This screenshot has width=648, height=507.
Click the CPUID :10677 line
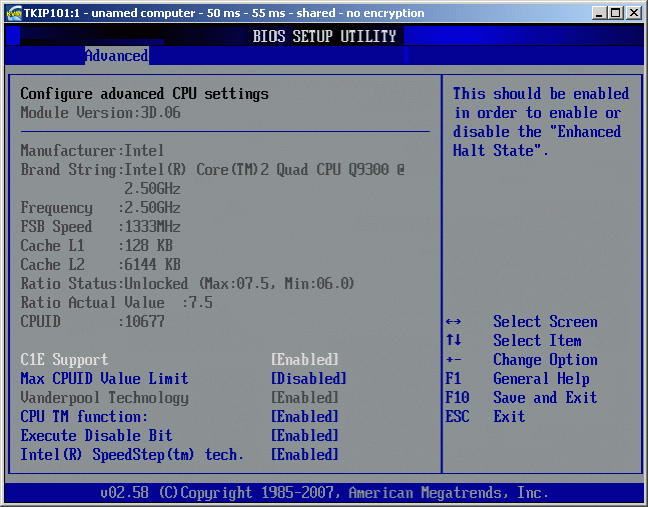pyautogui.click(x=92, y=321)
